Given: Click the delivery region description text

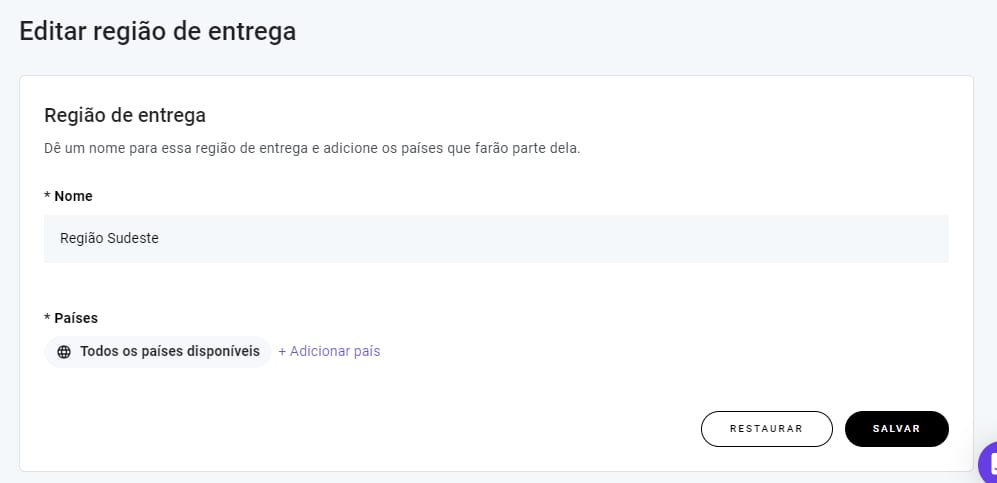Looking at the screenshot, I should tap(312, 148).
